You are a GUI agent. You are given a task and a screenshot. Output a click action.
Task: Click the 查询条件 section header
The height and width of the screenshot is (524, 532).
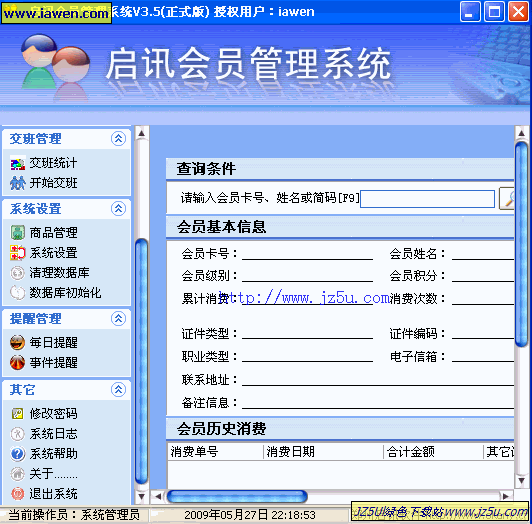340,169
